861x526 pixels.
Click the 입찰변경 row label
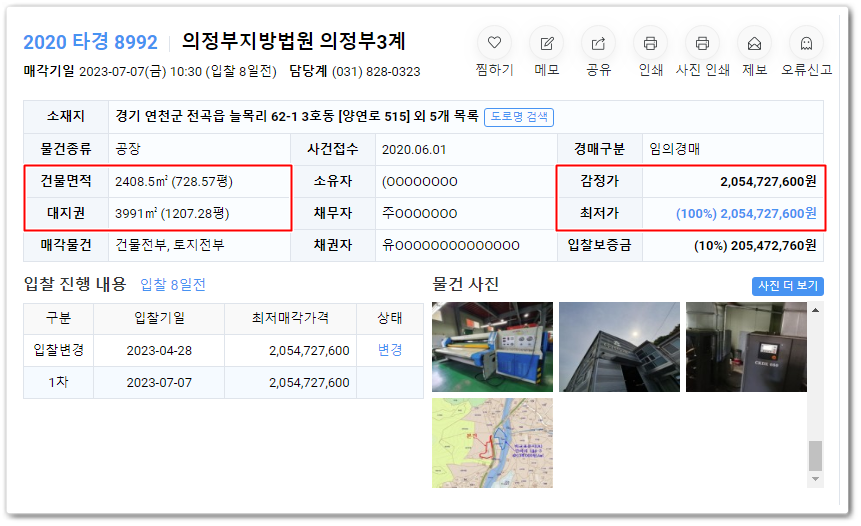click(58, 350)
